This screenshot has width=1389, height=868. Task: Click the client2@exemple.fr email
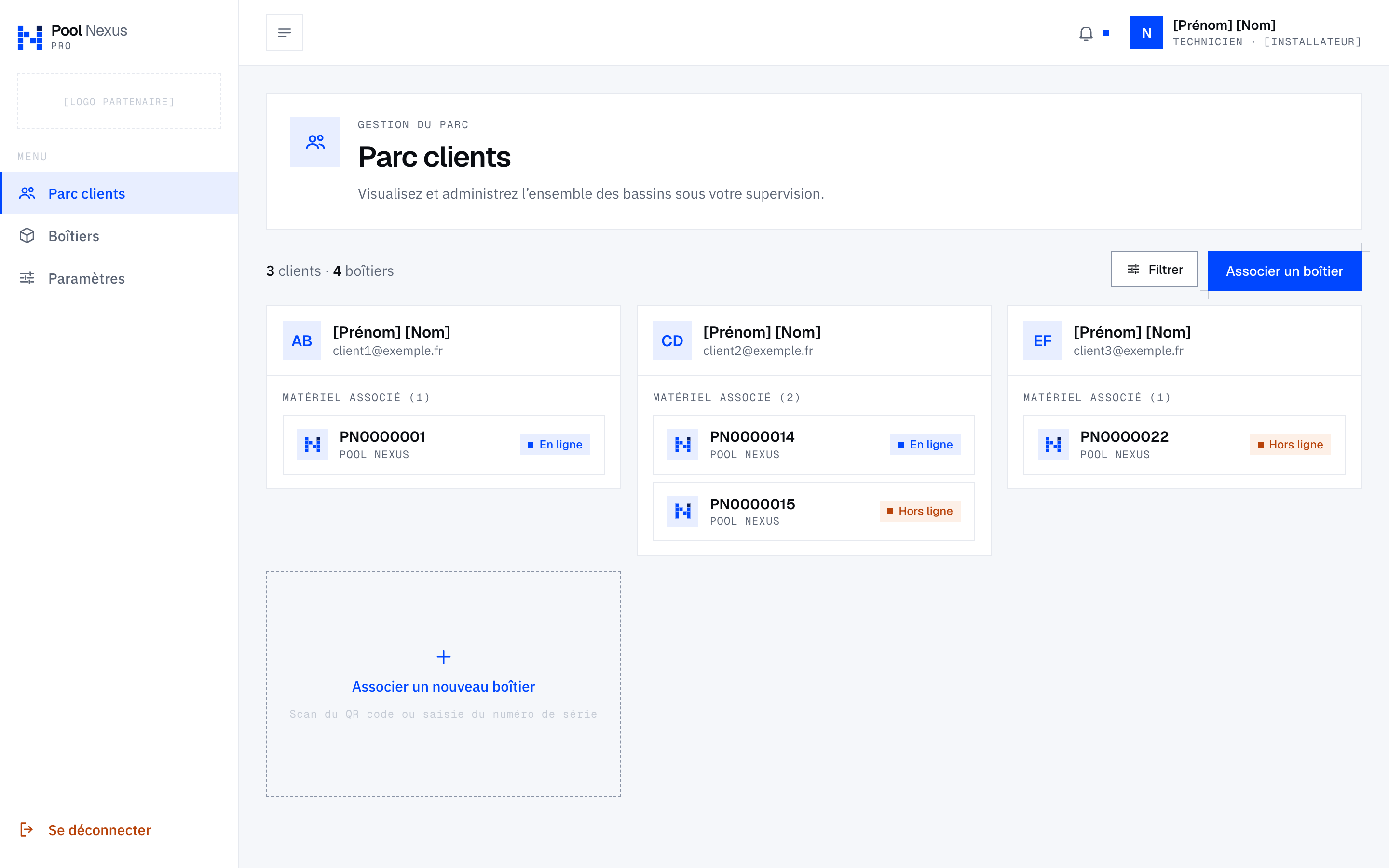[758, 350]
